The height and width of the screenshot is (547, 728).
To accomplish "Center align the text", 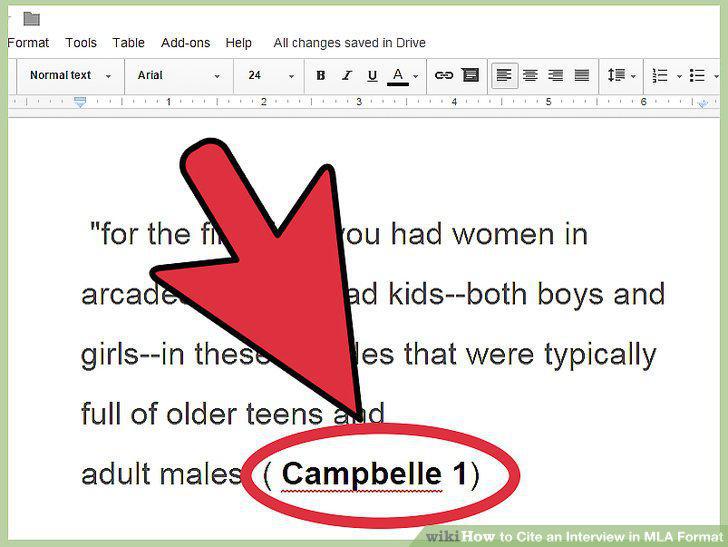I will [530, 75].
